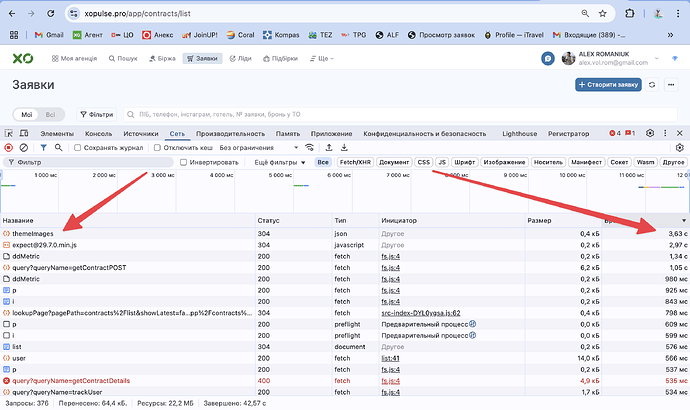Stop network recording with red record button
Screen dimensions: 690x410
pyautogui.click(x=8, y=148)
